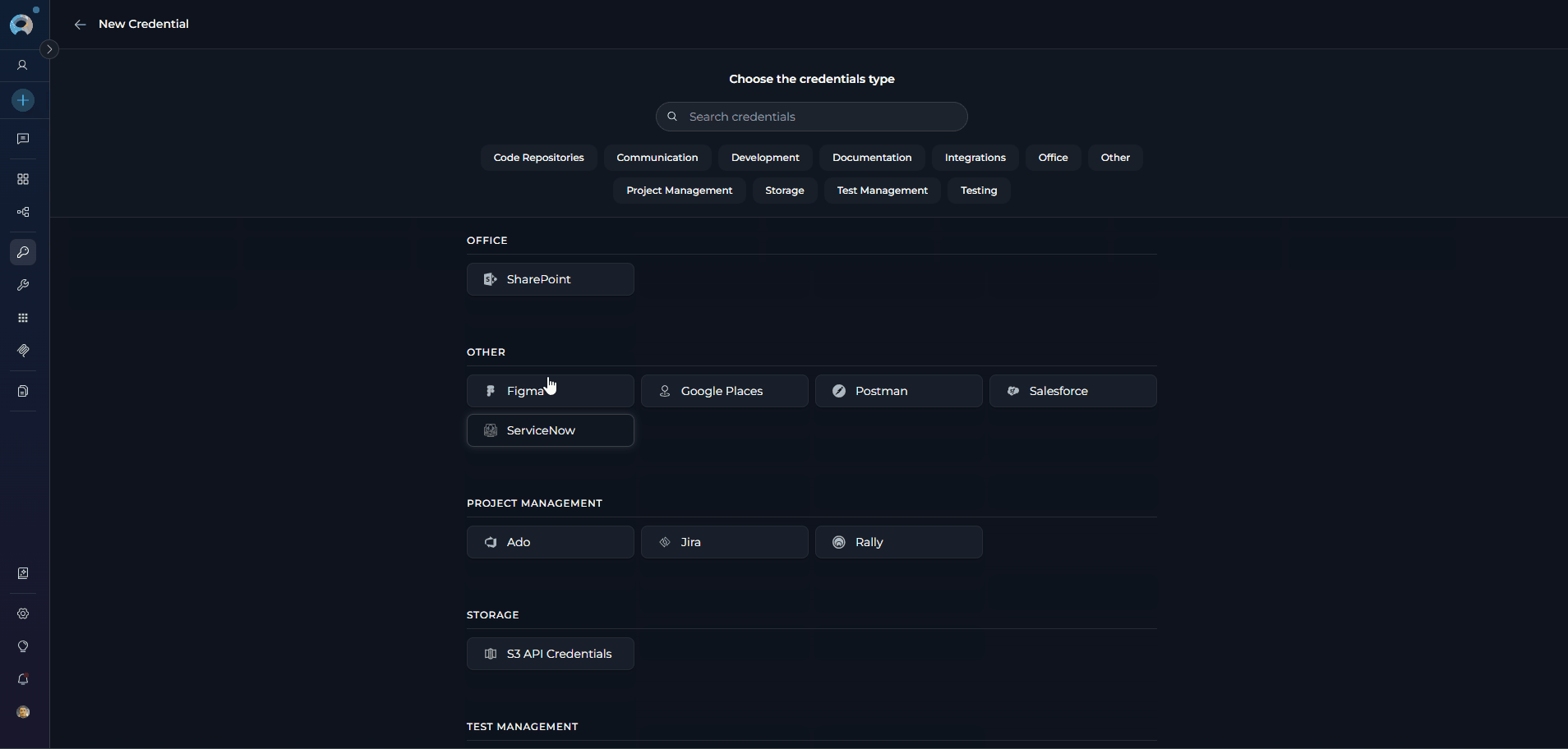Click the blue plus create button
This screenshot has width=1568, height=749.
23,100
